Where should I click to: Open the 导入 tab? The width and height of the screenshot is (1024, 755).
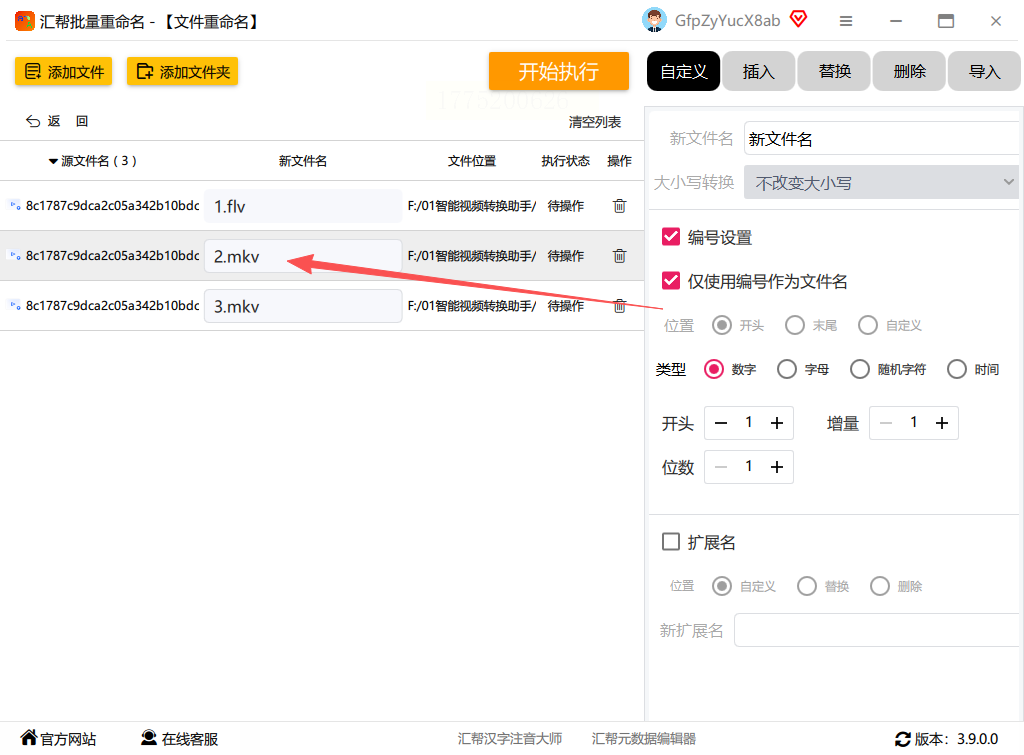(984, 71)
